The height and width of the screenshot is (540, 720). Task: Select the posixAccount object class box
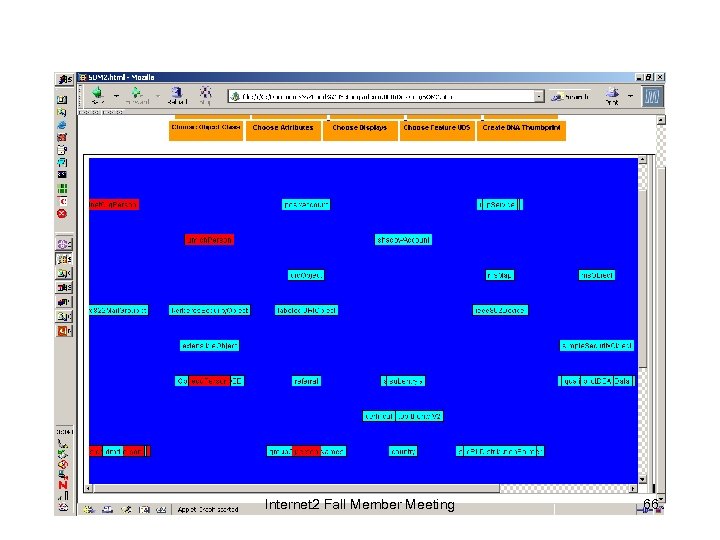click(x=306, y=204)
